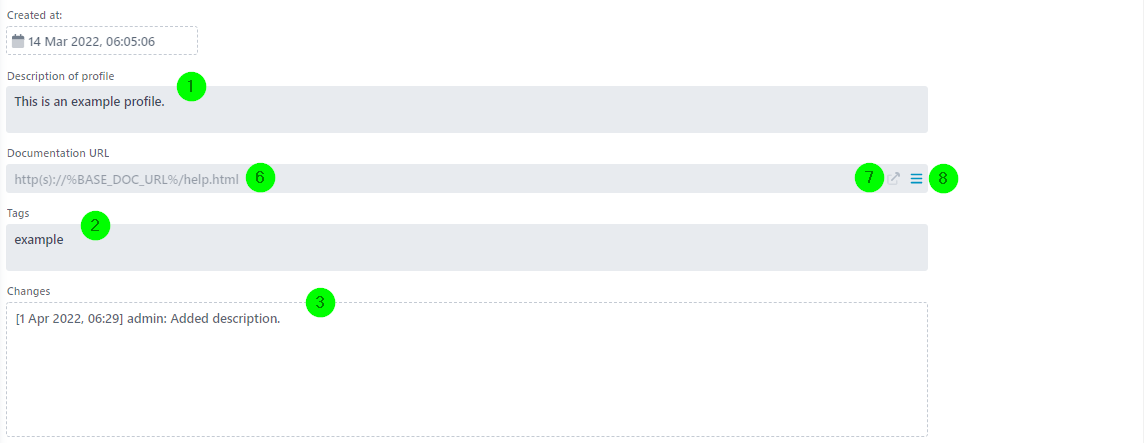Click green annotation marker number 1
The width and height of the screenshot is (1144, 443).
pyautogui.click(x=191, y=87)
